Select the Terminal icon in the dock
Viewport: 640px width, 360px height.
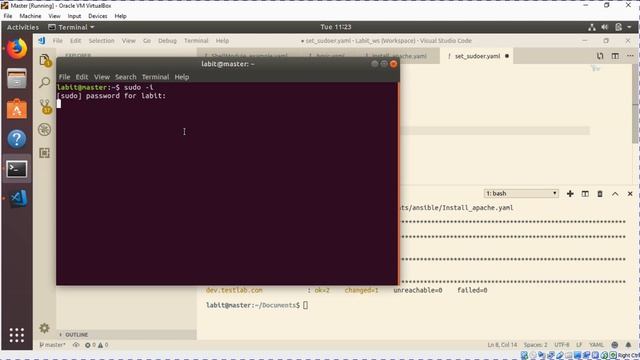pyautogui.click(x=17, y=169)
